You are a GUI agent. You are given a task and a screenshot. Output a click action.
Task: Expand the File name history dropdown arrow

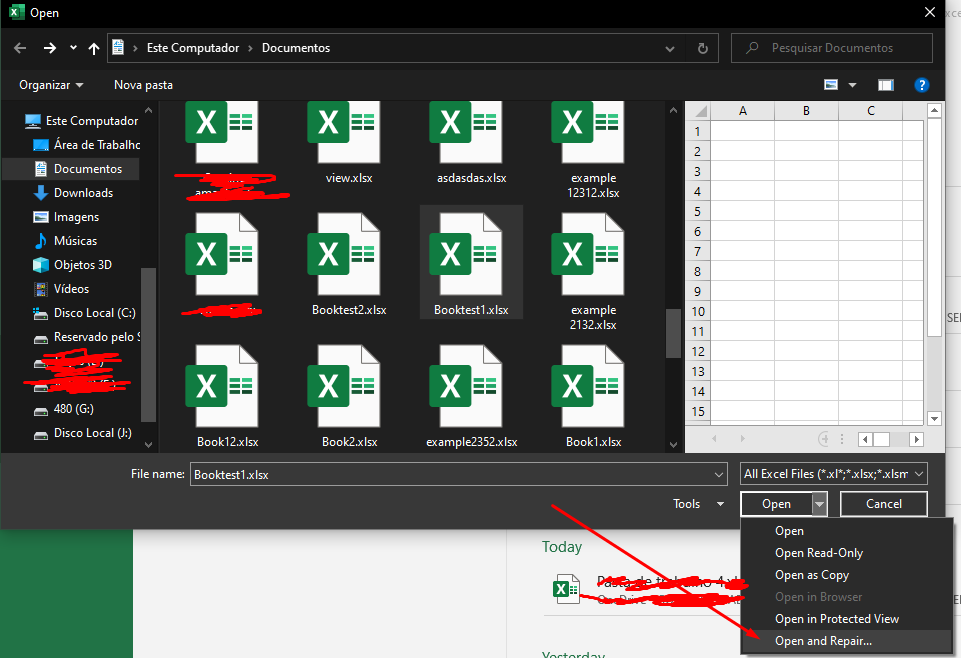pyautogui.click(x=719, y=475)
